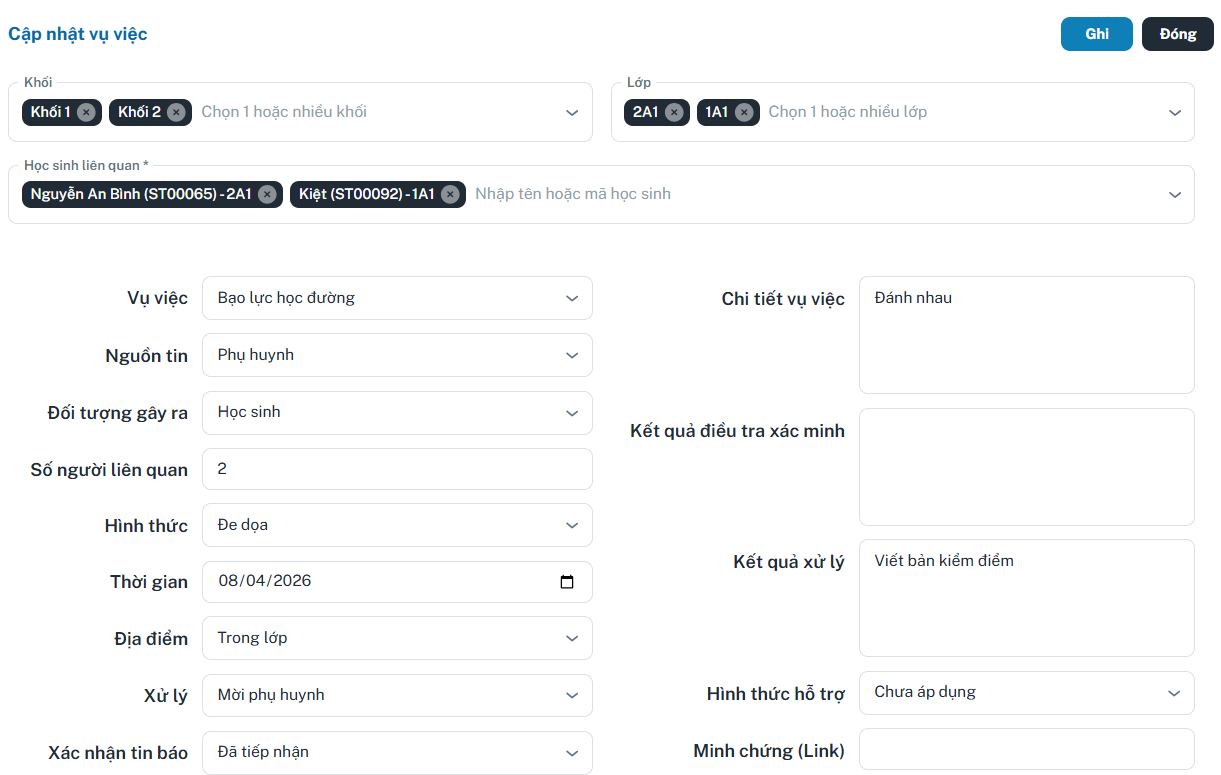Click the Nhập tên hoặc mã học sinh input

point(573,194)
